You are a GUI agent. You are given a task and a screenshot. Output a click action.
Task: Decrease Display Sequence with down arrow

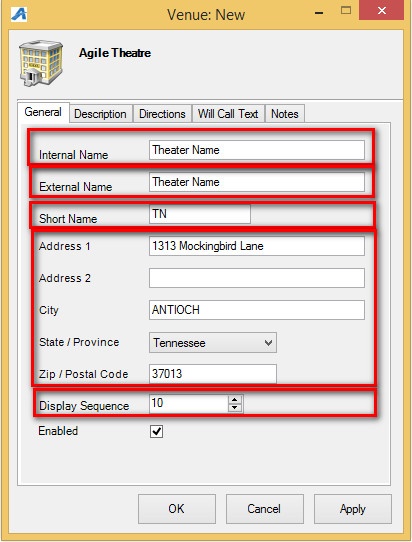[235, 408]
